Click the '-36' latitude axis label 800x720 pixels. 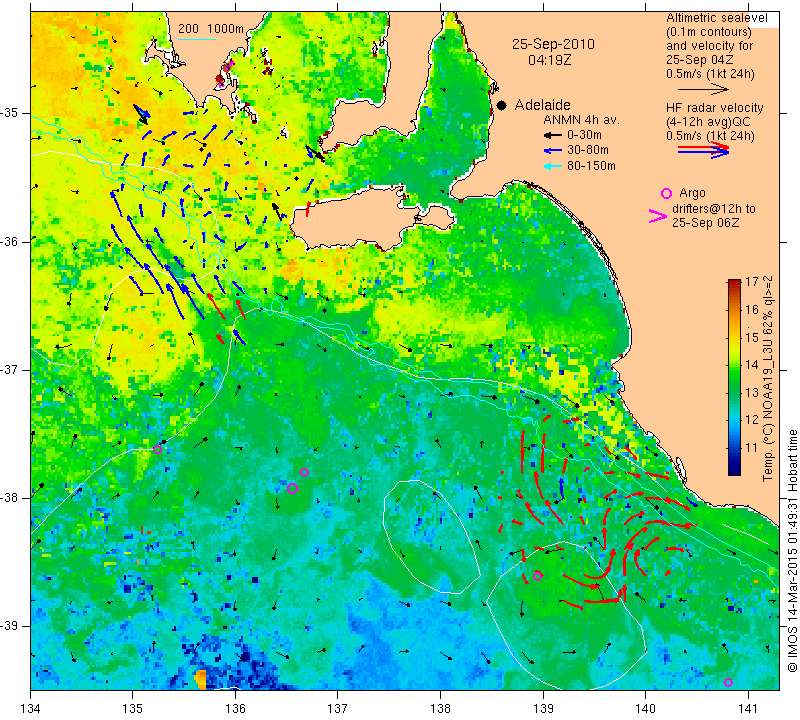click(9, 241)
